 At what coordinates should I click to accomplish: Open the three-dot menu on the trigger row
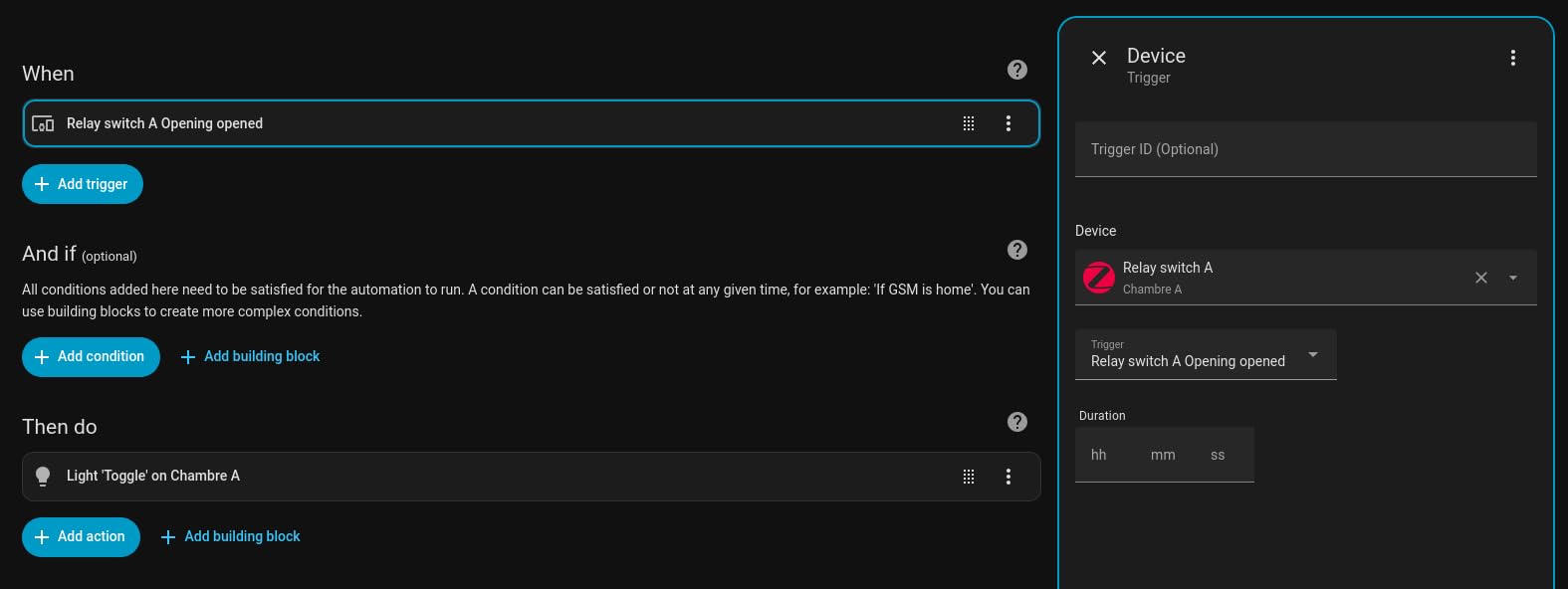[1008, 123]
